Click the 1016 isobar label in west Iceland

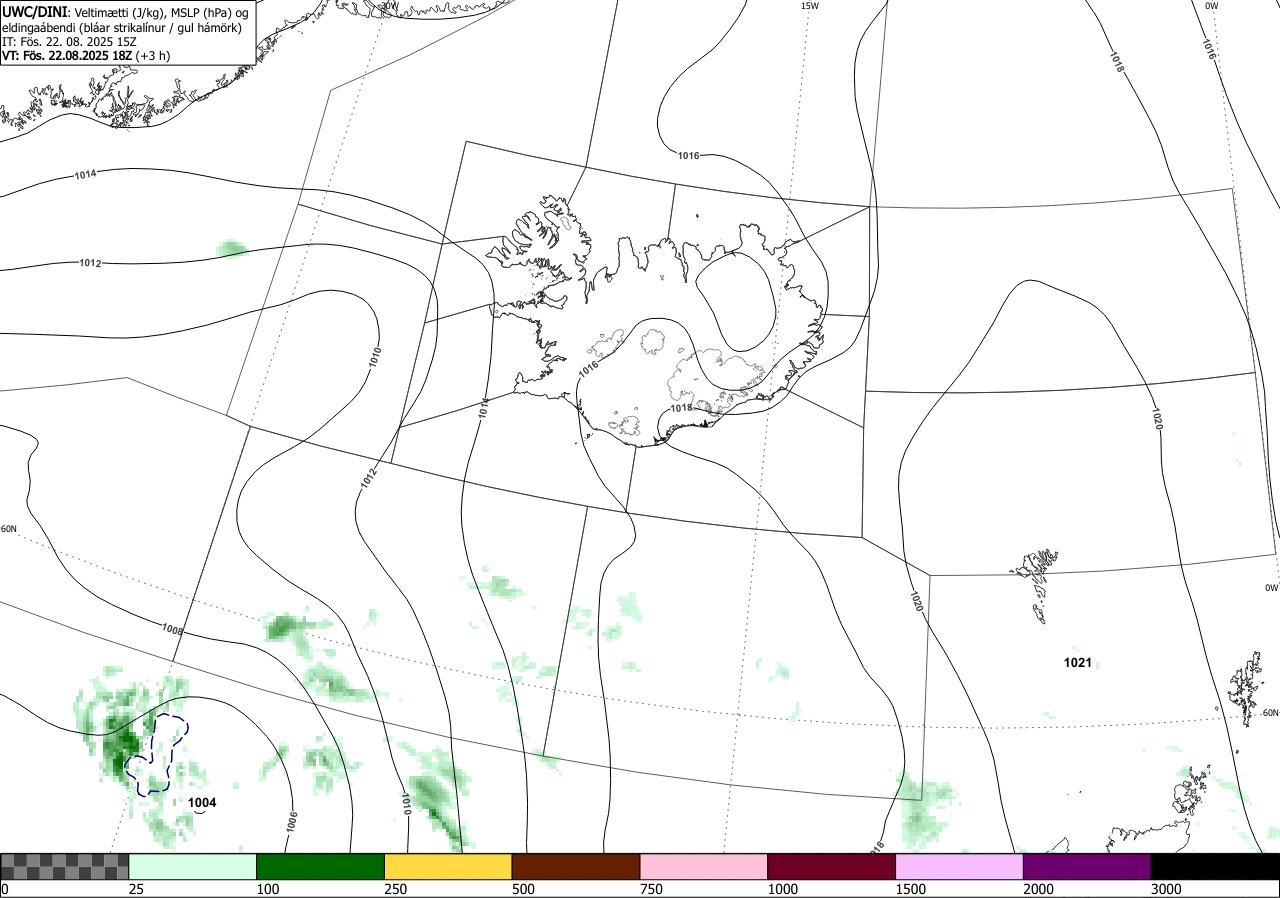click(x=589, y=369)
